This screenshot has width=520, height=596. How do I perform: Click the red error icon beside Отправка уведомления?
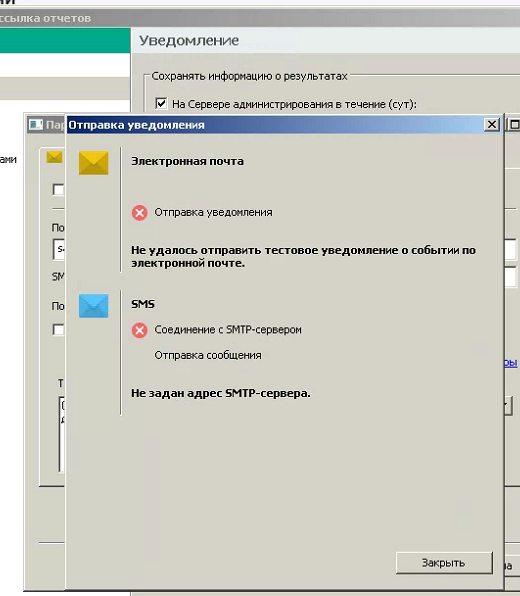(140, 212)
